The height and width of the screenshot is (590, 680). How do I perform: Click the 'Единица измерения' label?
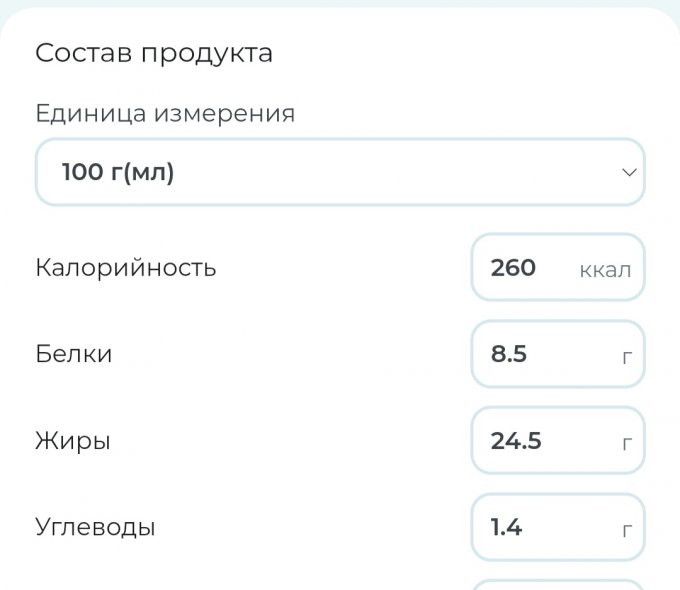165,113
